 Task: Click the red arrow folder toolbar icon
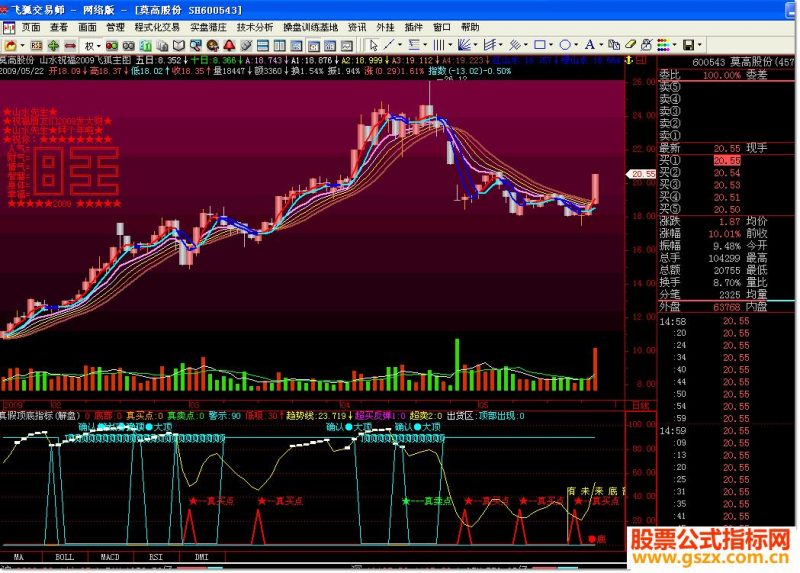11,46
